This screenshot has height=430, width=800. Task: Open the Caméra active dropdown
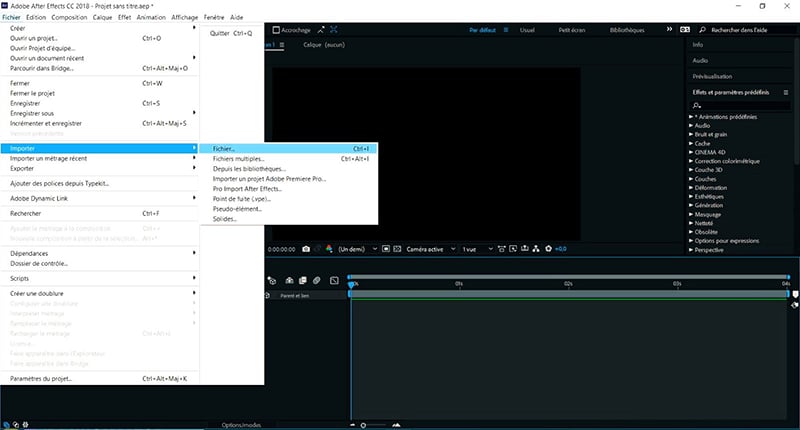429,248
